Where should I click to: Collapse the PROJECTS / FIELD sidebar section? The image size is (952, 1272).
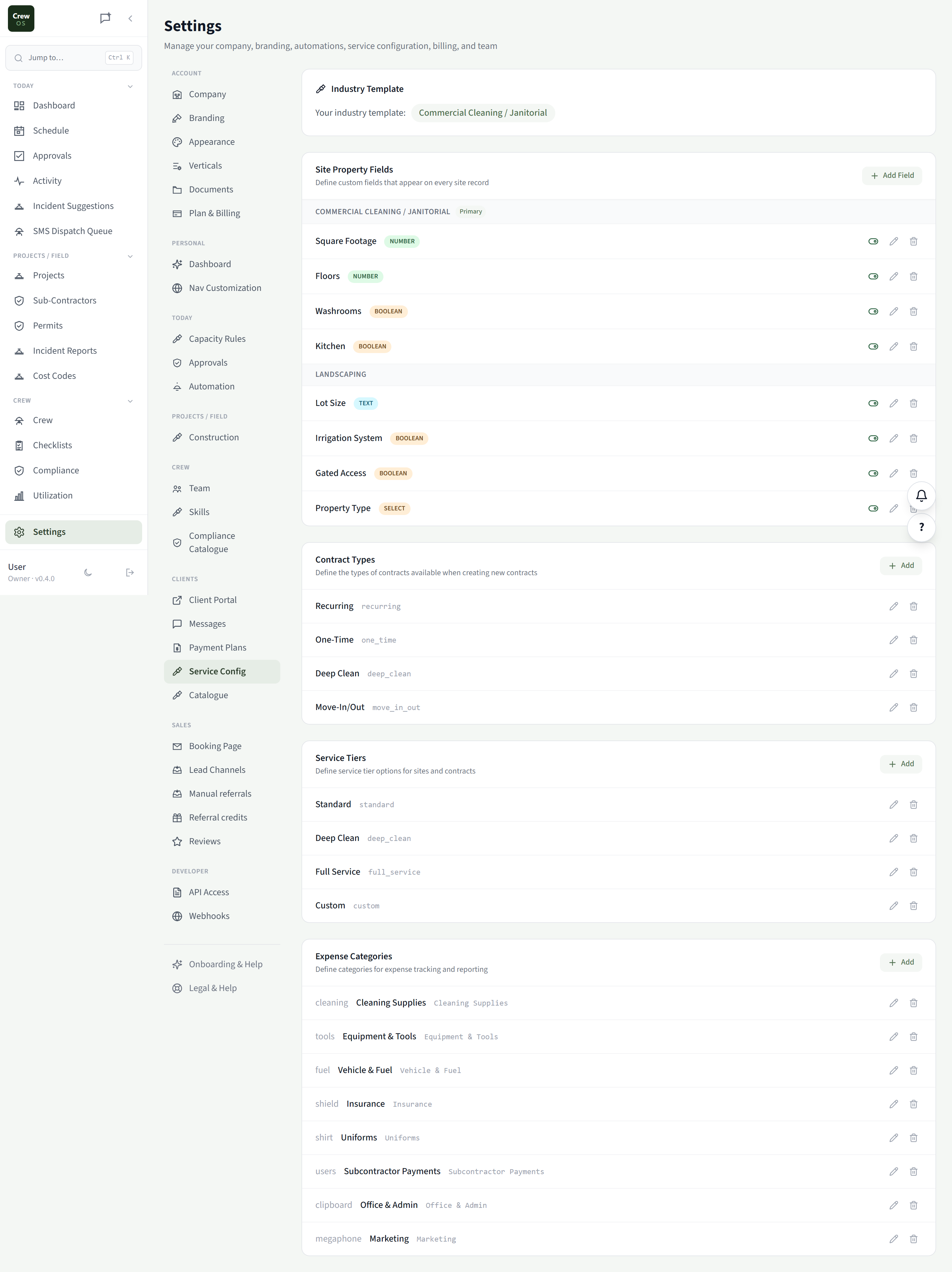130,257
